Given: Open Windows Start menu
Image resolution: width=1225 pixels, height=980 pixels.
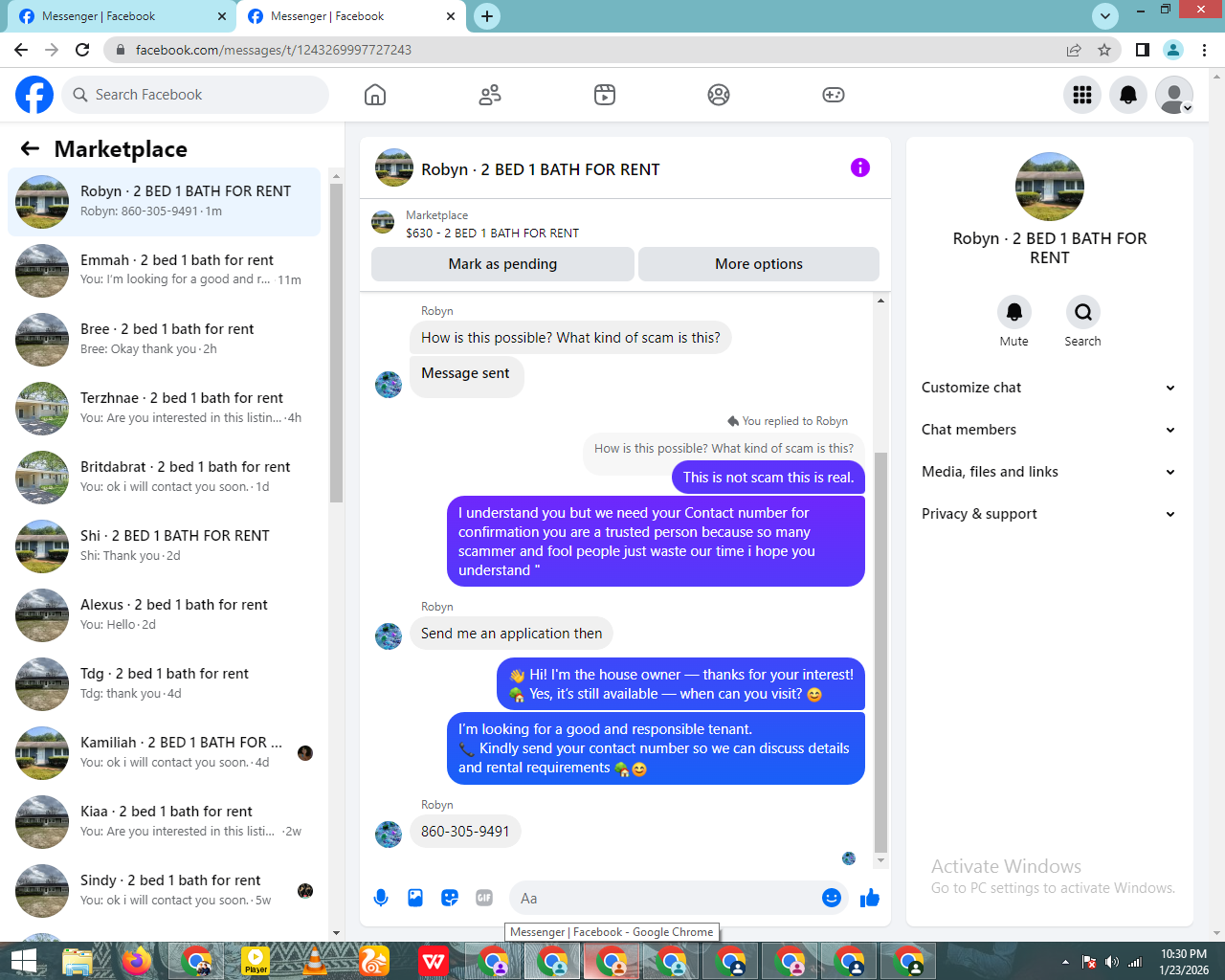Looking at the screenshot, I should 24,961.
